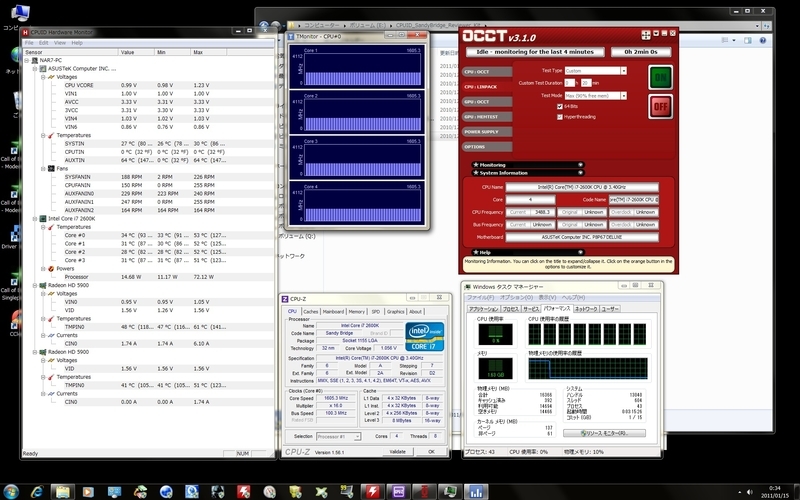Switch to the Graphics tab in CPU-Z
800x500 pixels.
click(x=395, y=312)
